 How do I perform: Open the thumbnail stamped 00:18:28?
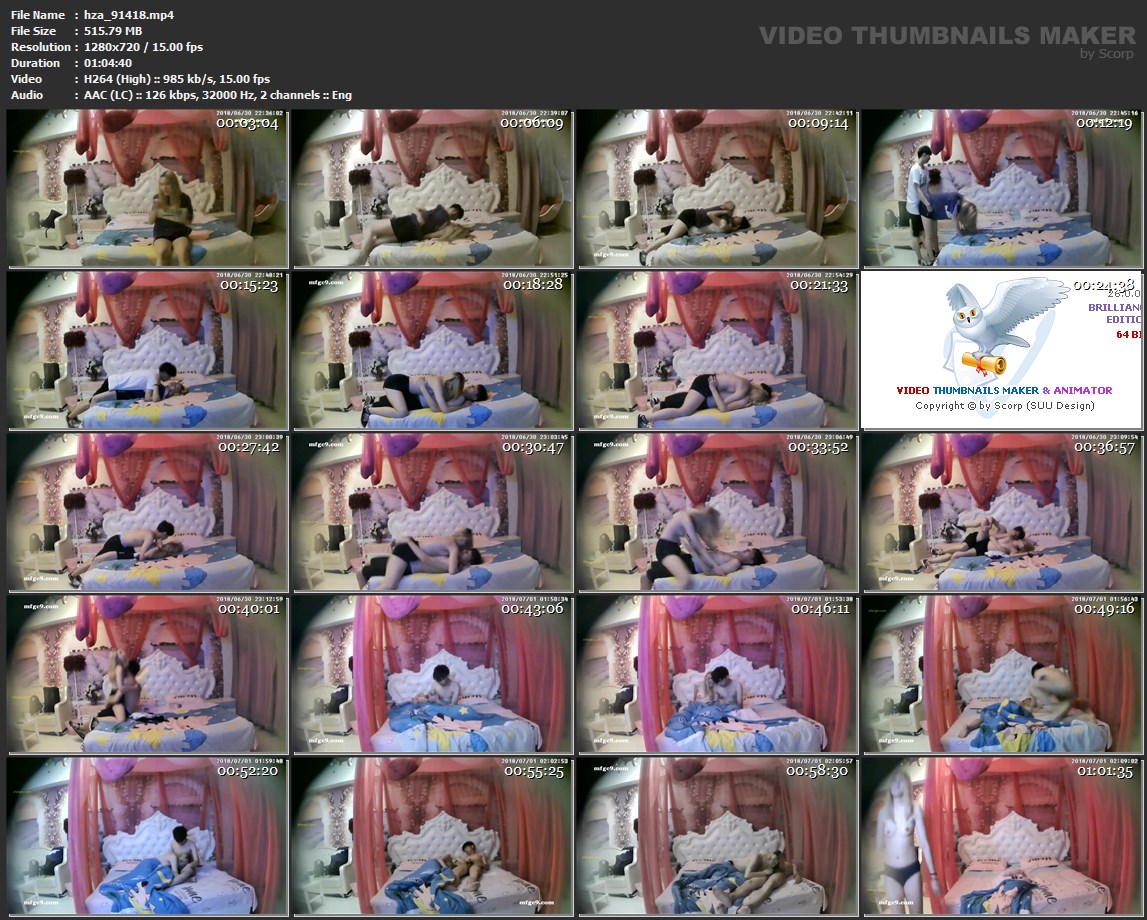(x=433, y=350)
